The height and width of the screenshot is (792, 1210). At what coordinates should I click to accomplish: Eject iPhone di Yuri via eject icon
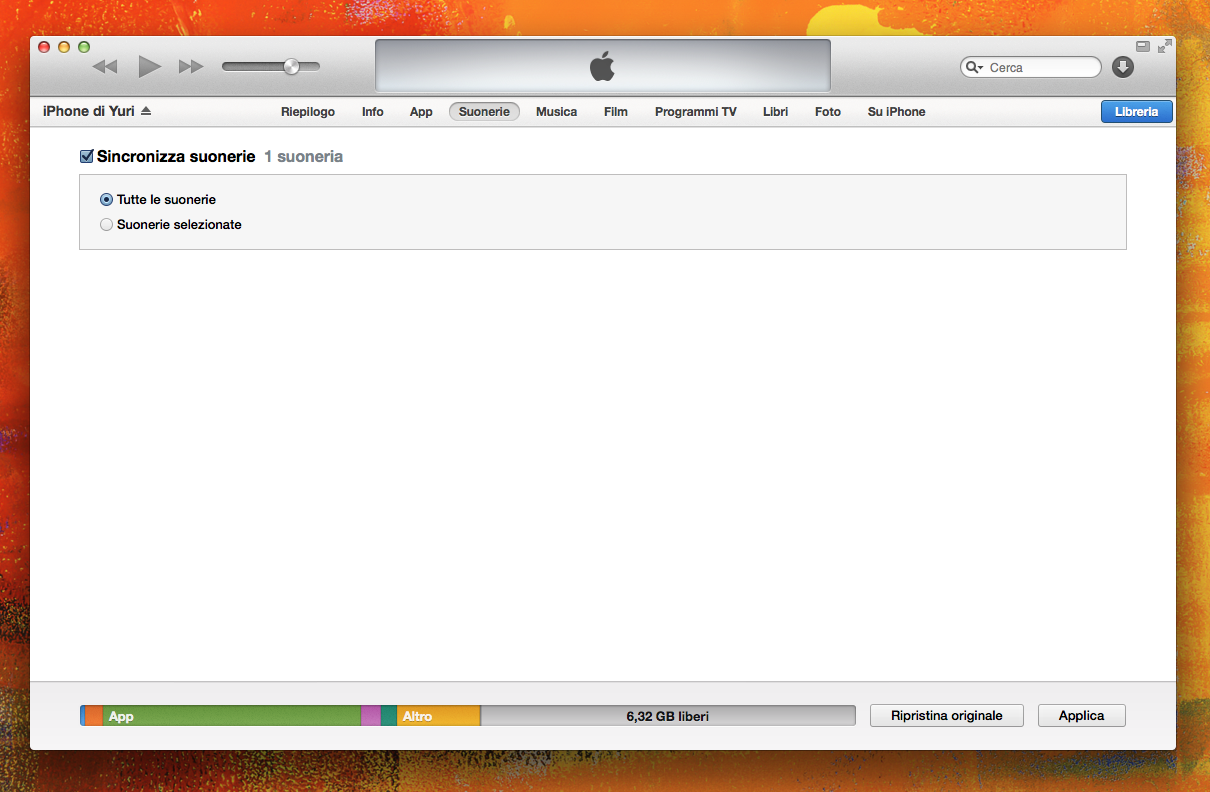[146, 111]
